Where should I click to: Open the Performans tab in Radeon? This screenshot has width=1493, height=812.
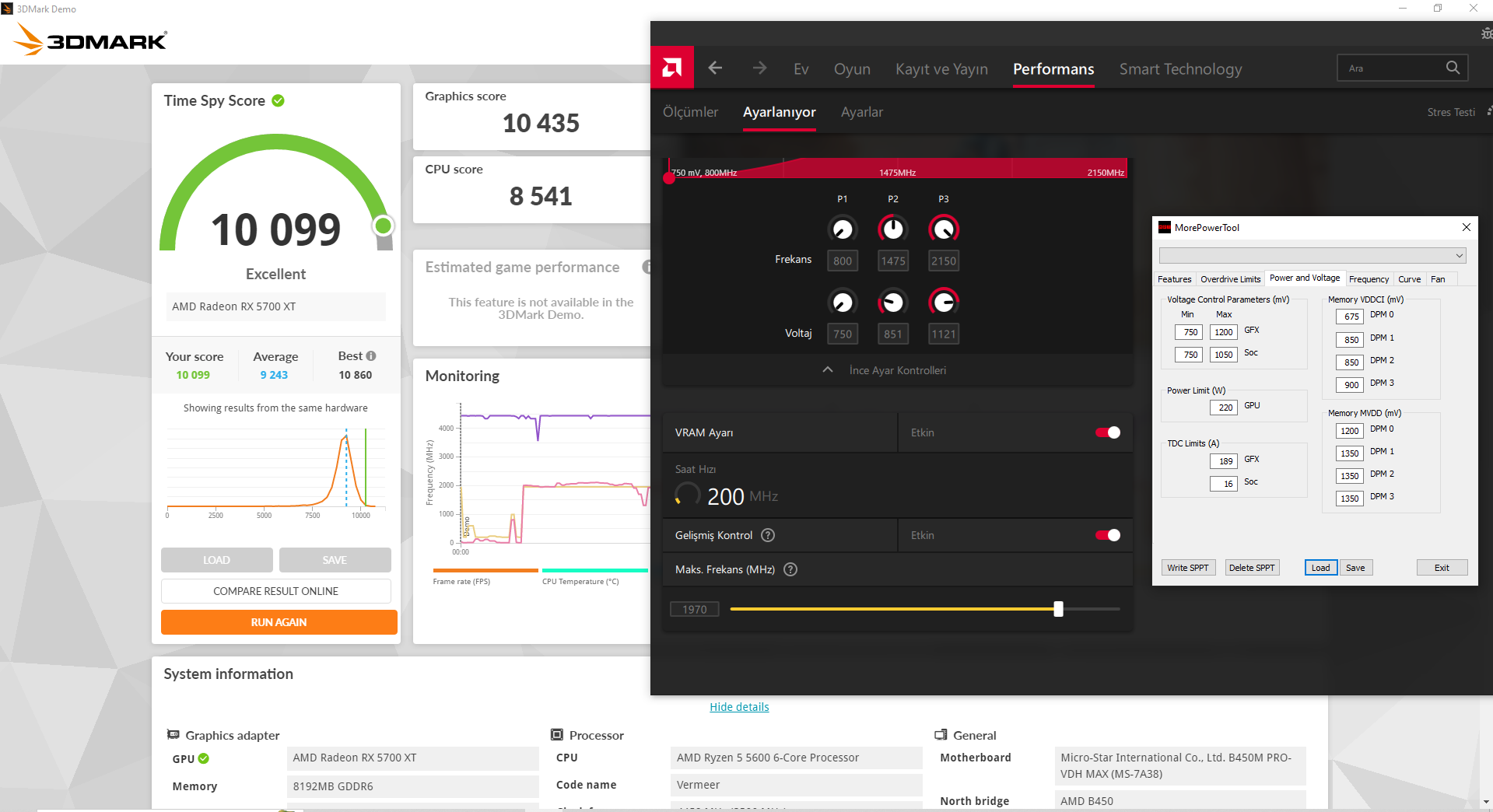[1053, 68]
